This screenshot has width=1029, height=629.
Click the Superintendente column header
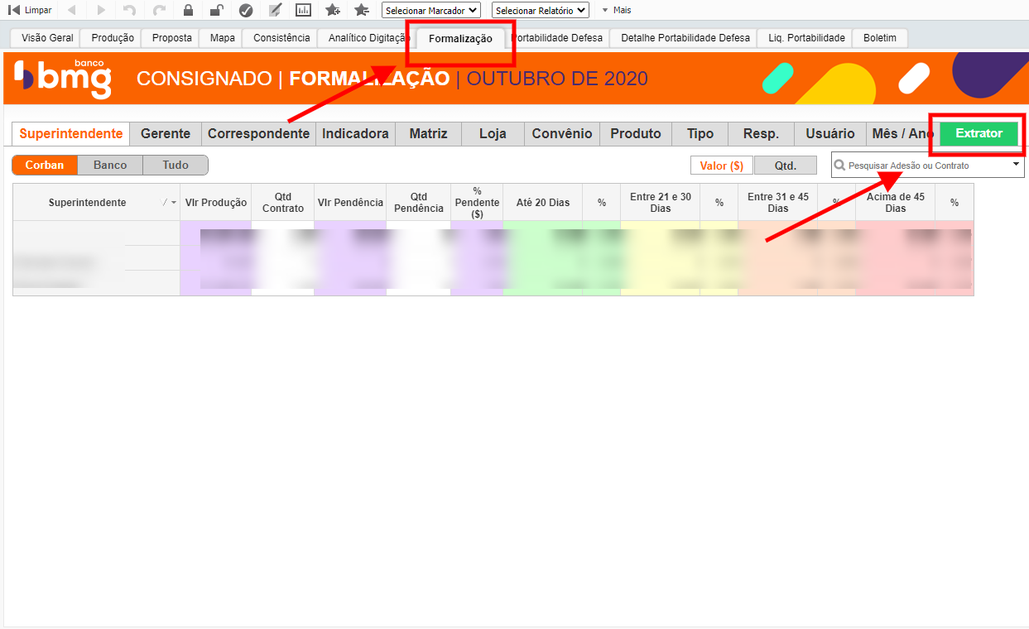pos(96,202)
